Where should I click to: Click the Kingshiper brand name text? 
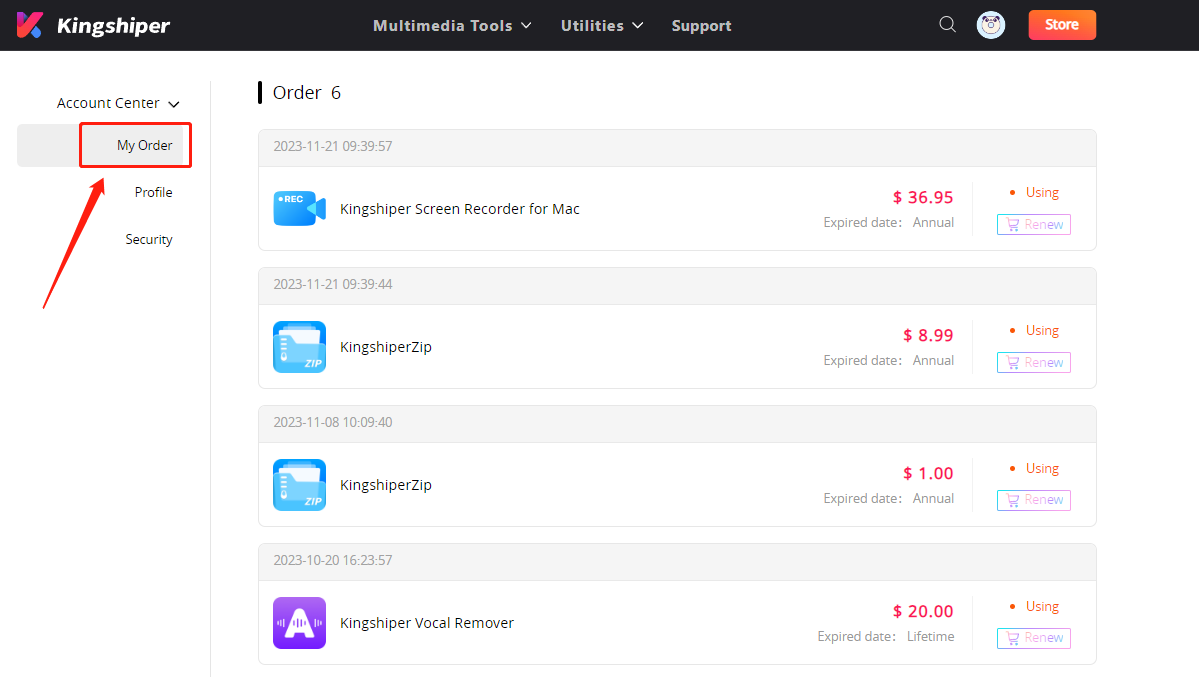click(113, 26)
